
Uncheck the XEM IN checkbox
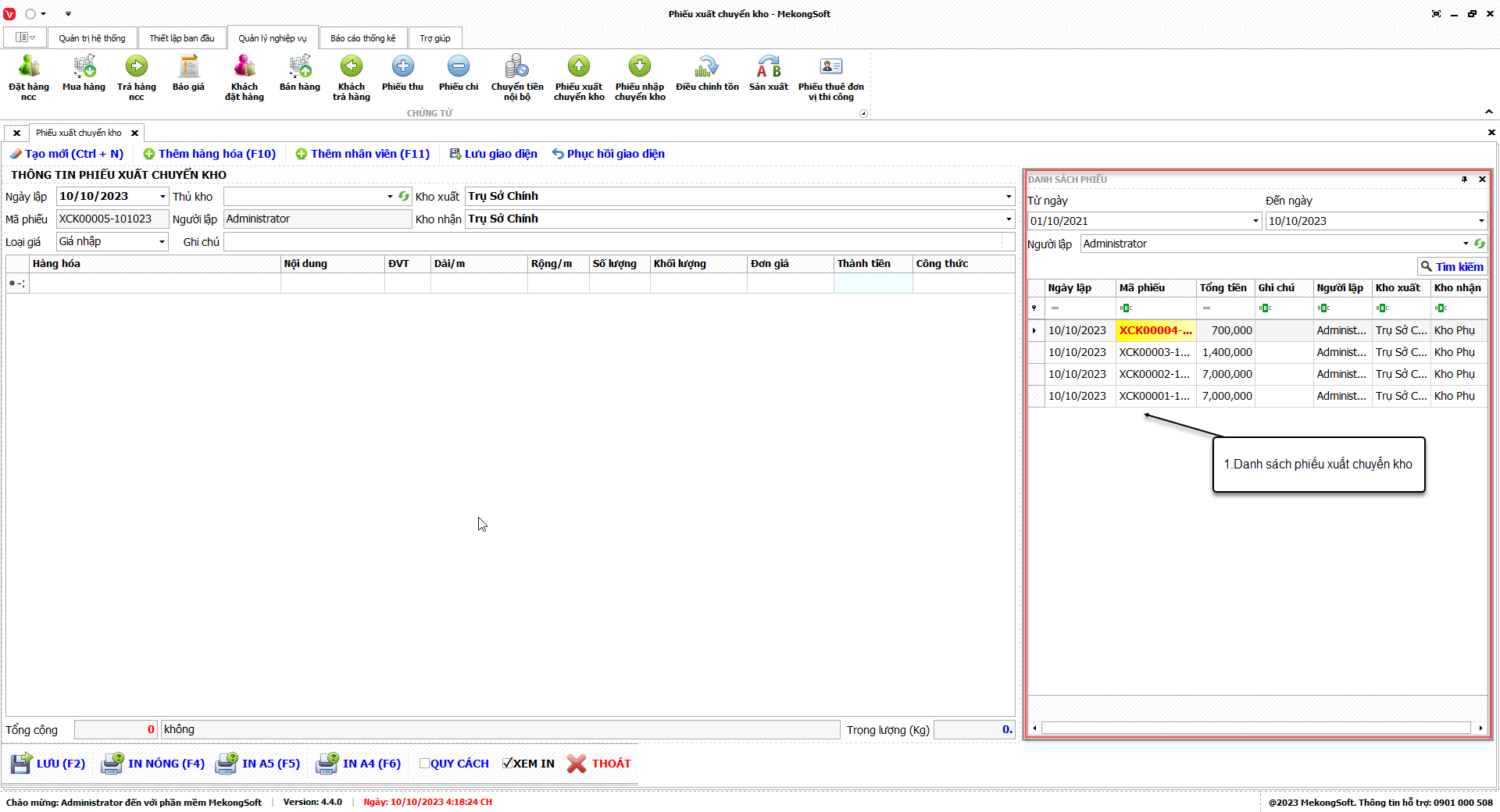click(x=508, y=764)
